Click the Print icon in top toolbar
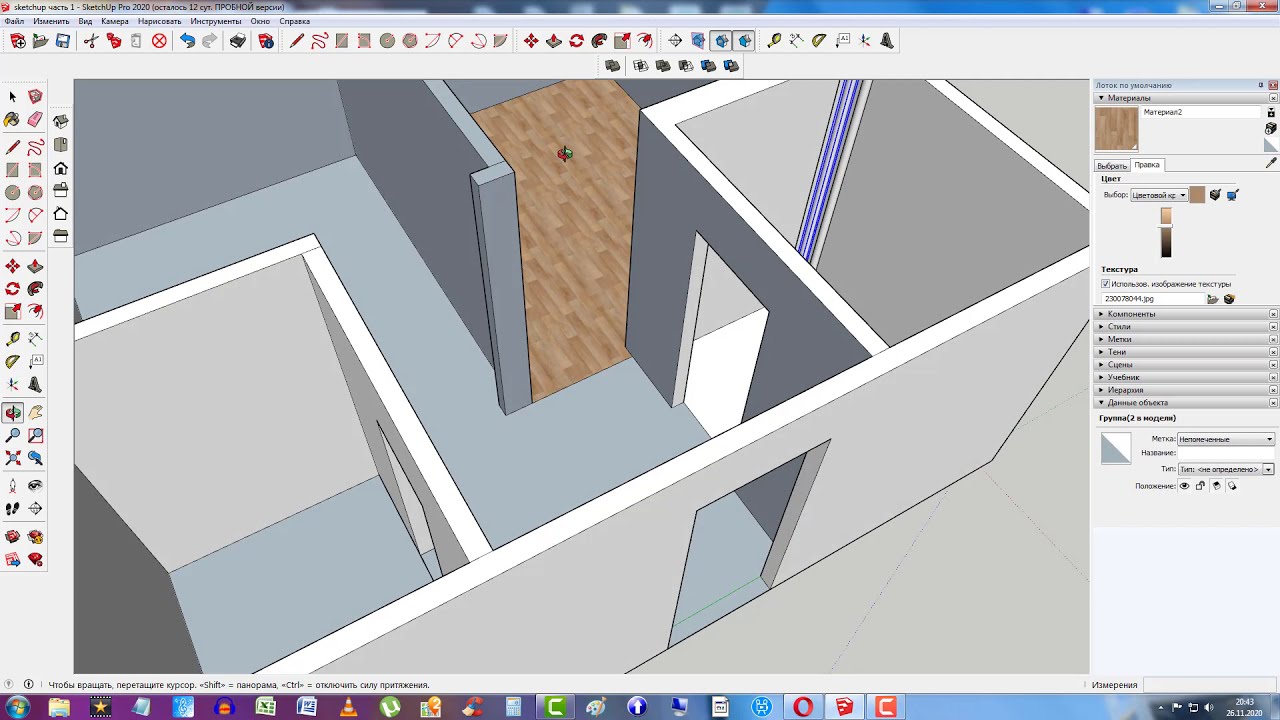The image size is (1280, 720). 238,41
